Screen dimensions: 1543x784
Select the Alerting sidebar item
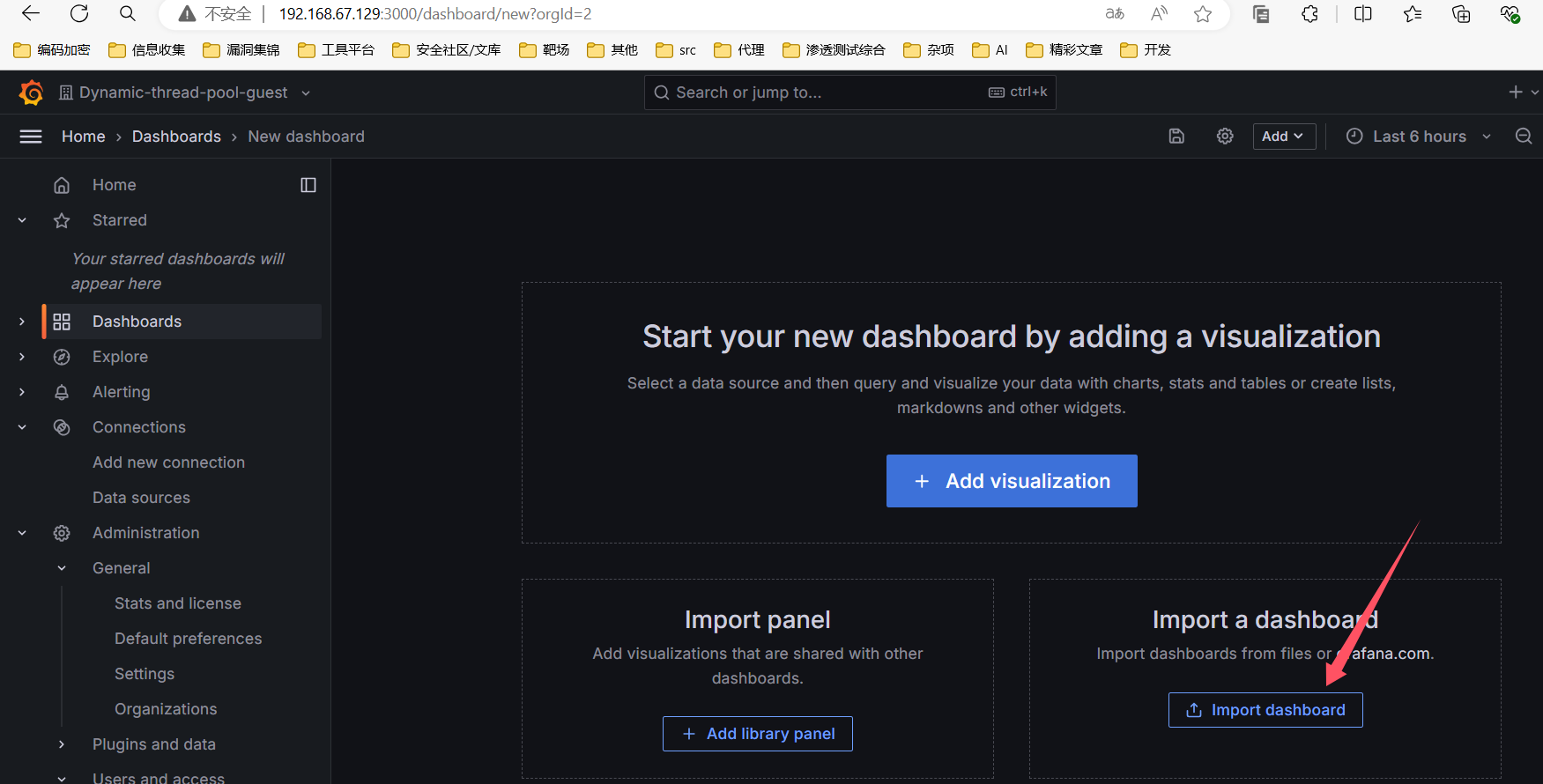pyautogui.click(x=121, y=392)
